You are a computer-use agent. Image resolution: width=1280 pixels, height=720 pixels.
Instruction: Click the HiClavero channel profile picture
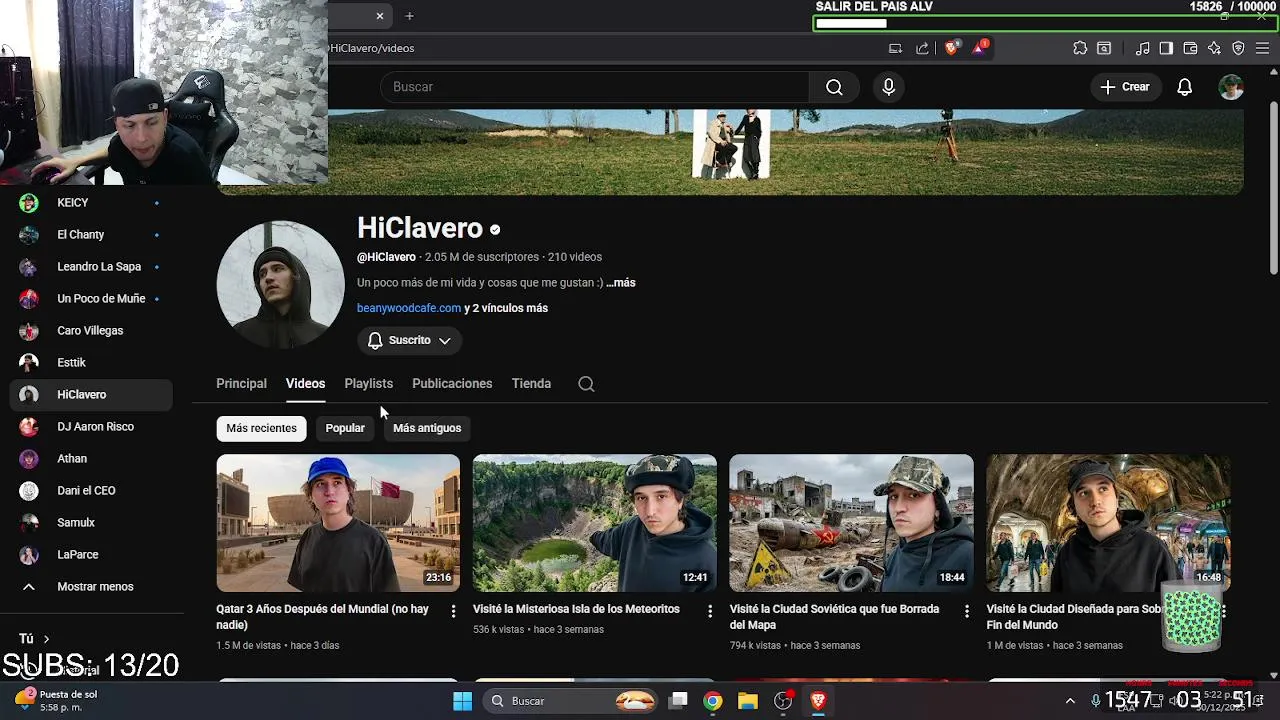280,284
